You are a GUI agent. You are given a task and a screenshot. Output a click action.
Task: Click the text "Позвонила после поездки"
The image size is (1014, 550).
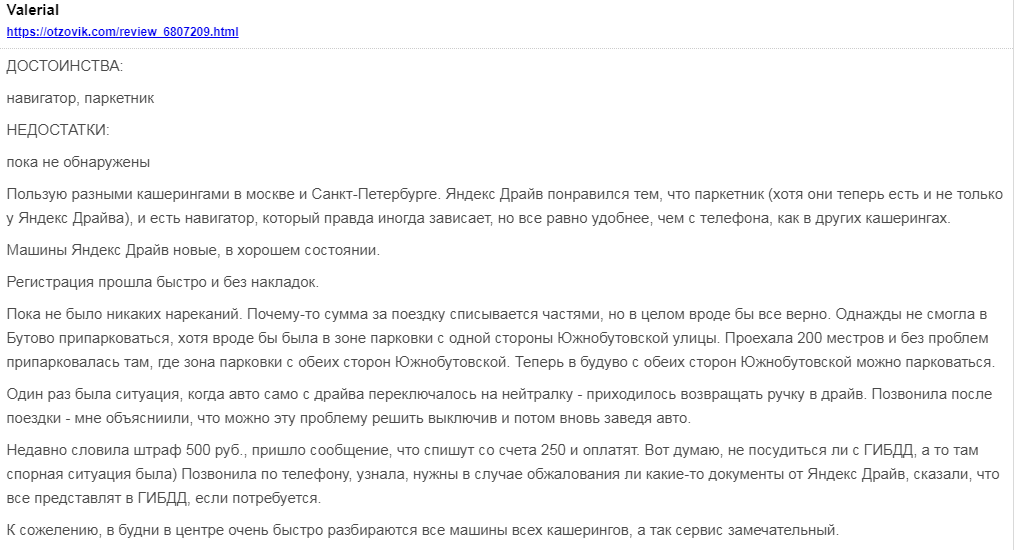click(x=900, y=394)
